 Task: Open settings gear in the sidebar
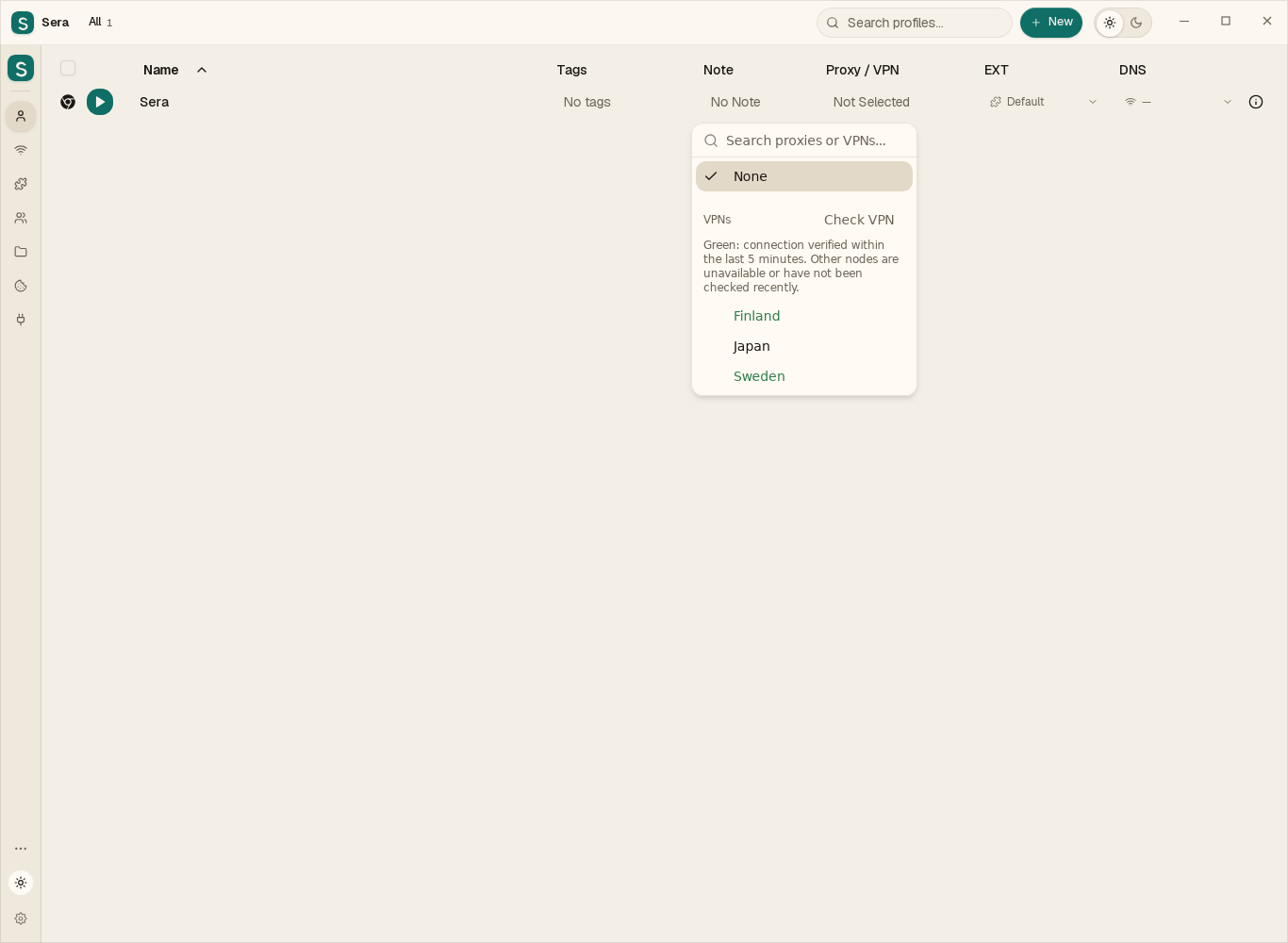(x=21, y=918)
